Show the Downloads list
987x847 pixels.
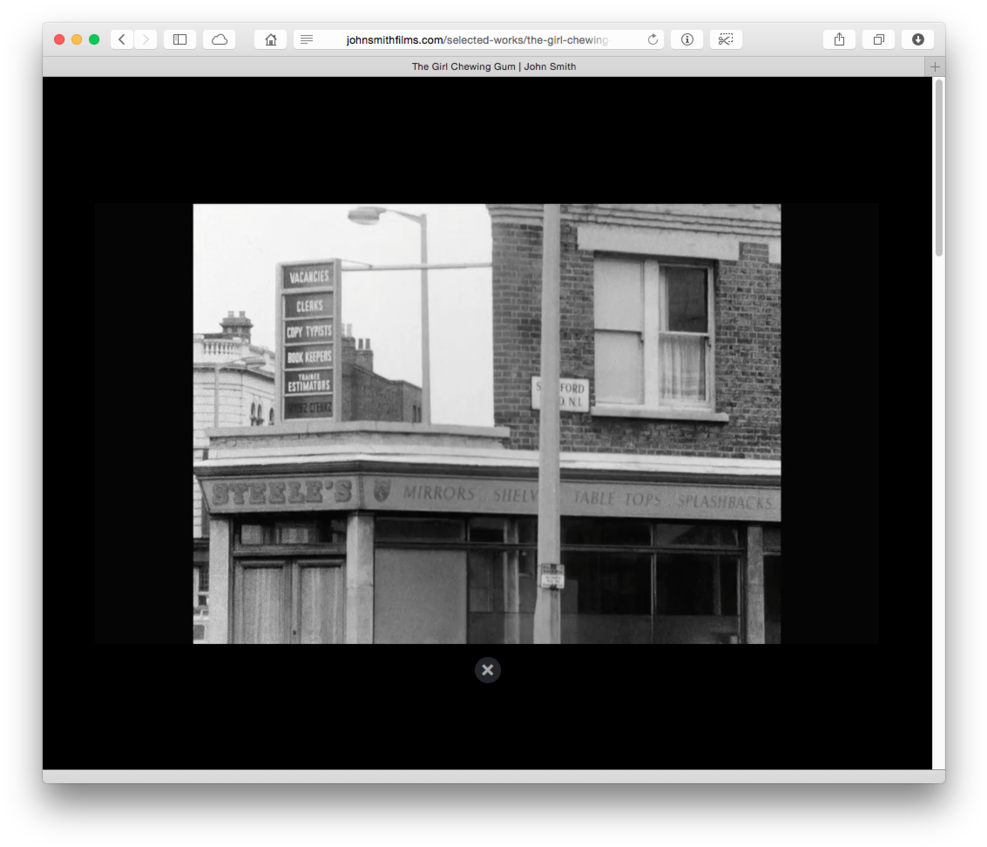[x=918, y=40]
